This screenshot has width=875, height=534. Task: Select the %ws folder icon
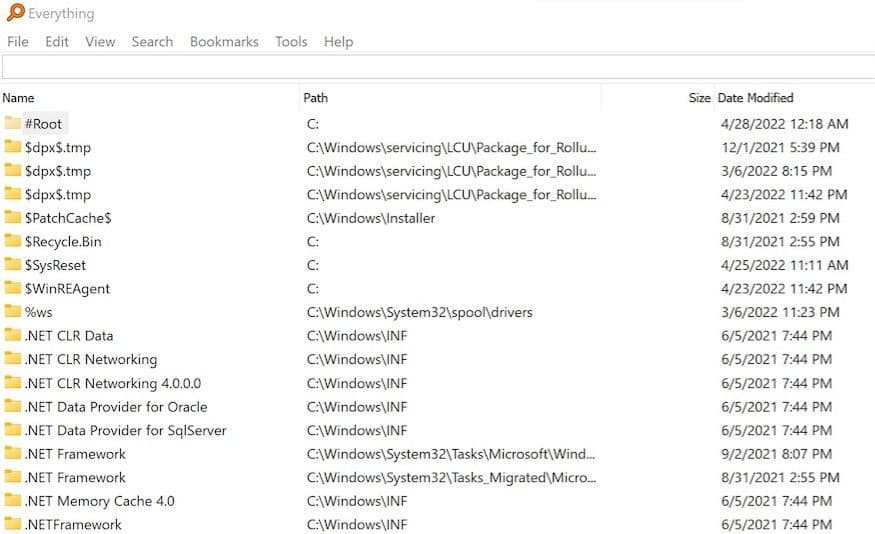tap(12, 311)
